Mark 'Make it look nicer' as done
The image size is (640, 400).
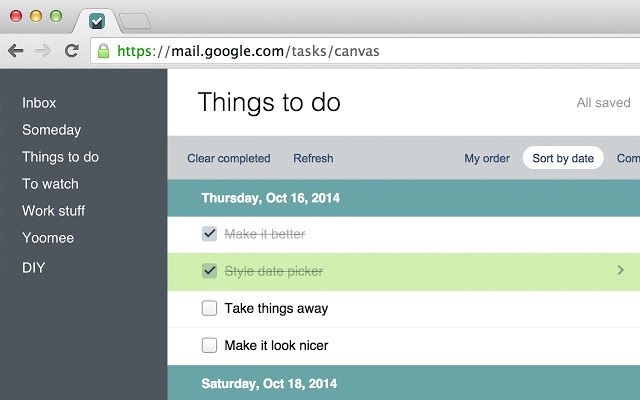tap(209, 345)
